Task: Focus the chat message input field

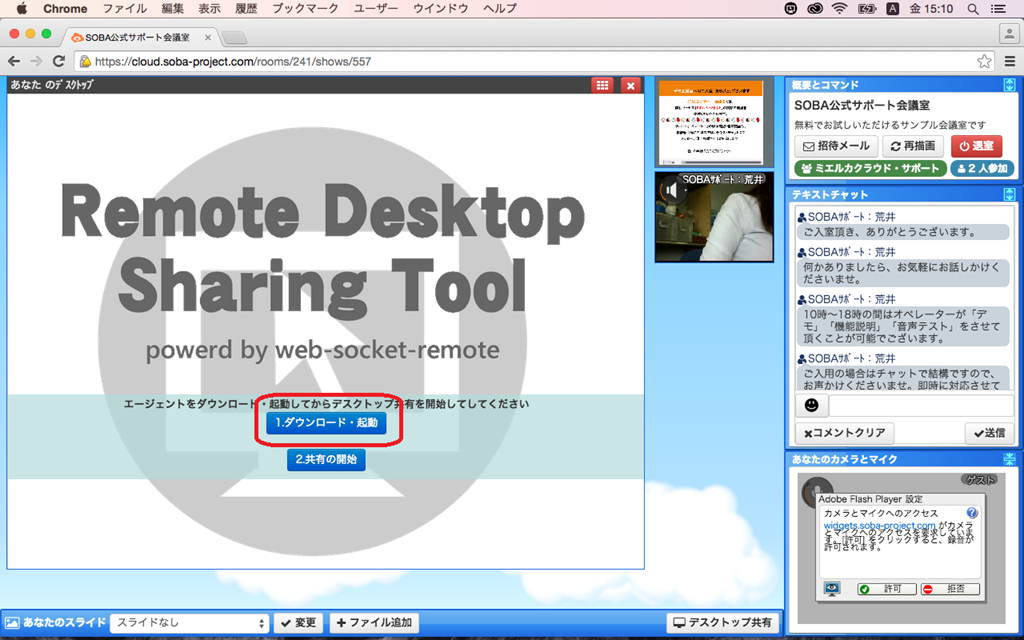Action: (x=921, y=406)
